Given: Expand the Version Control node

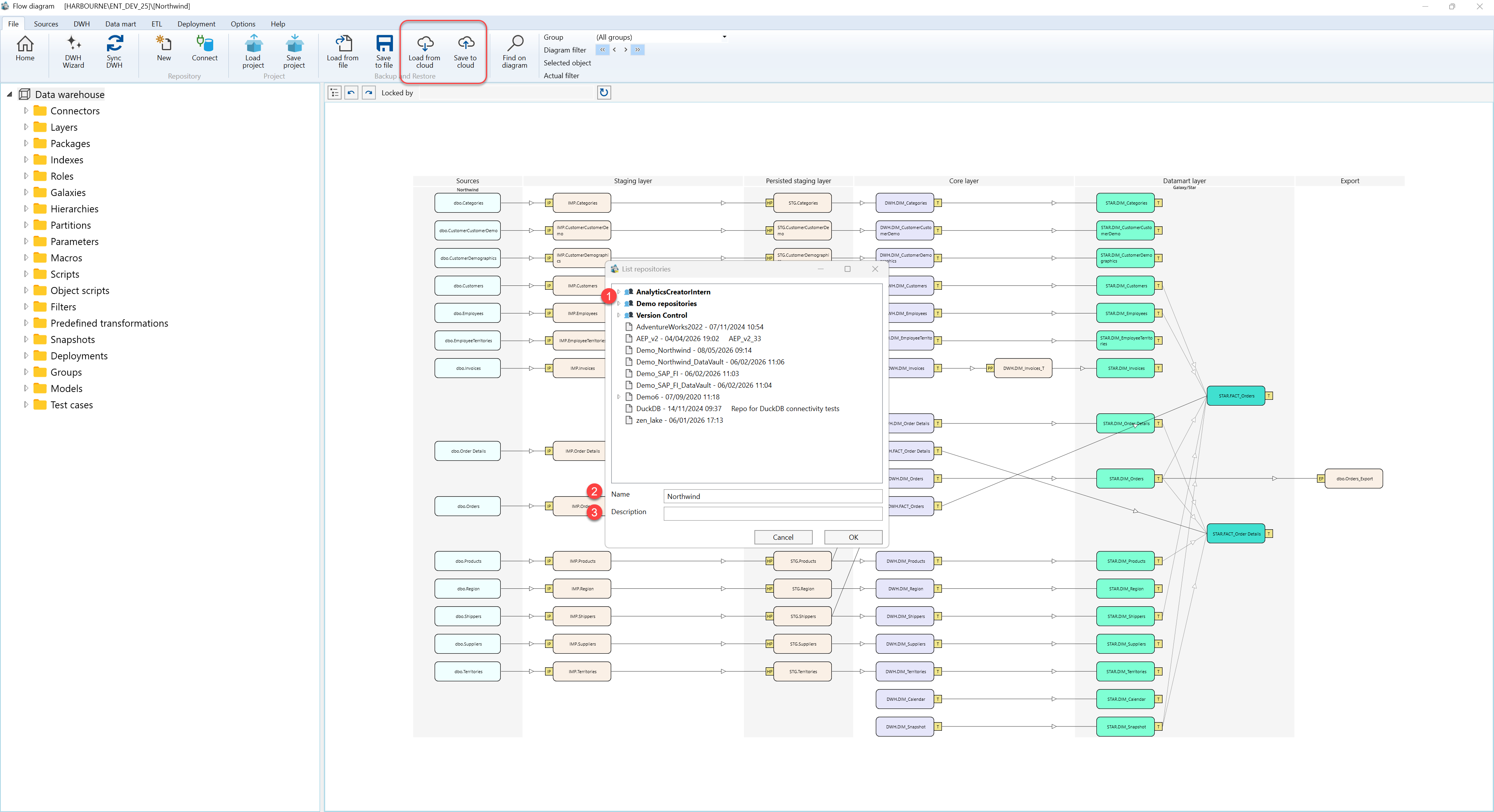Looking at the screenshot, I should tap(619, 315).
